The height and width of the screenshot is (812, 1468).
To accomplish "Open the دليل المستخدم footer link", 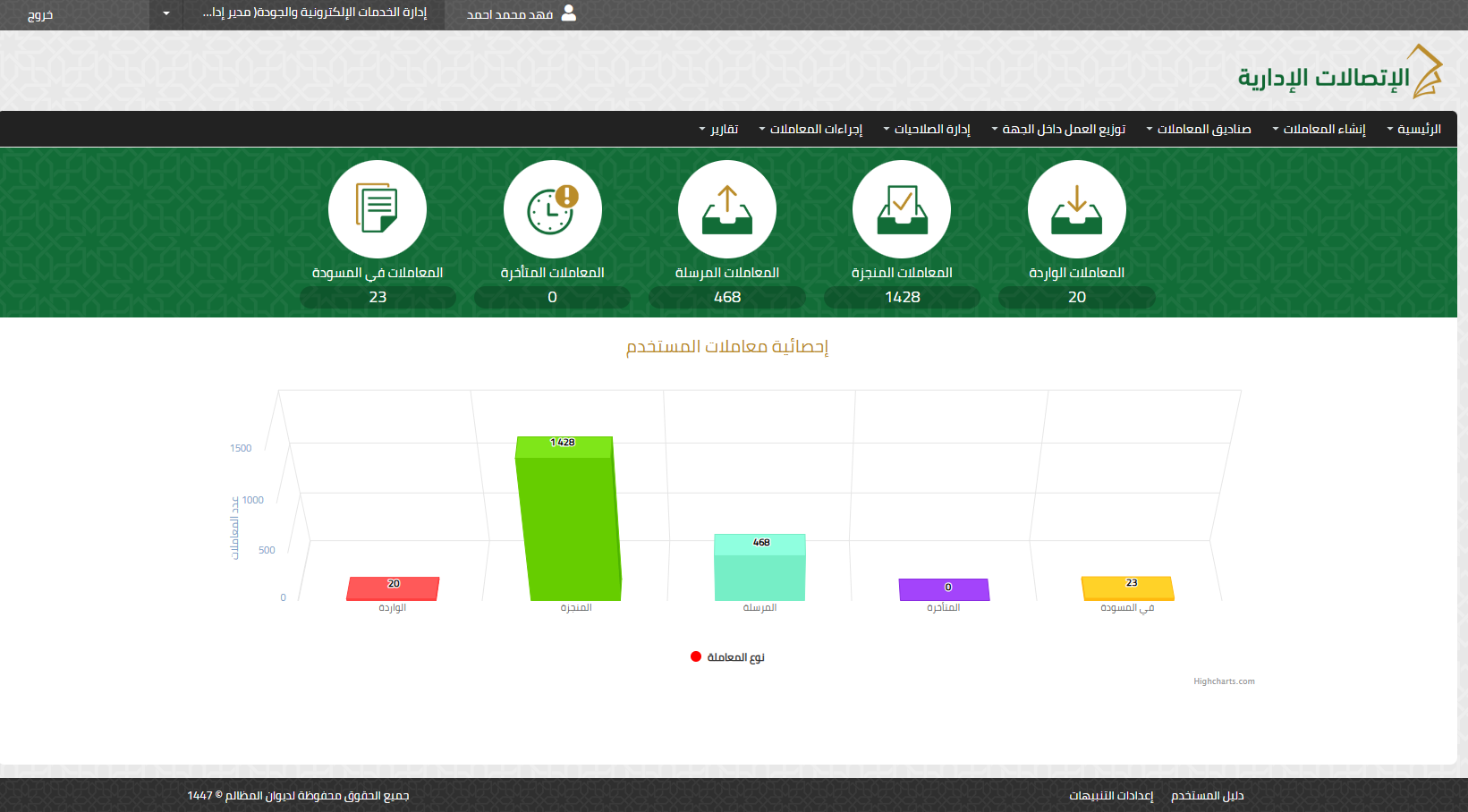I will tap(1207, 796).
